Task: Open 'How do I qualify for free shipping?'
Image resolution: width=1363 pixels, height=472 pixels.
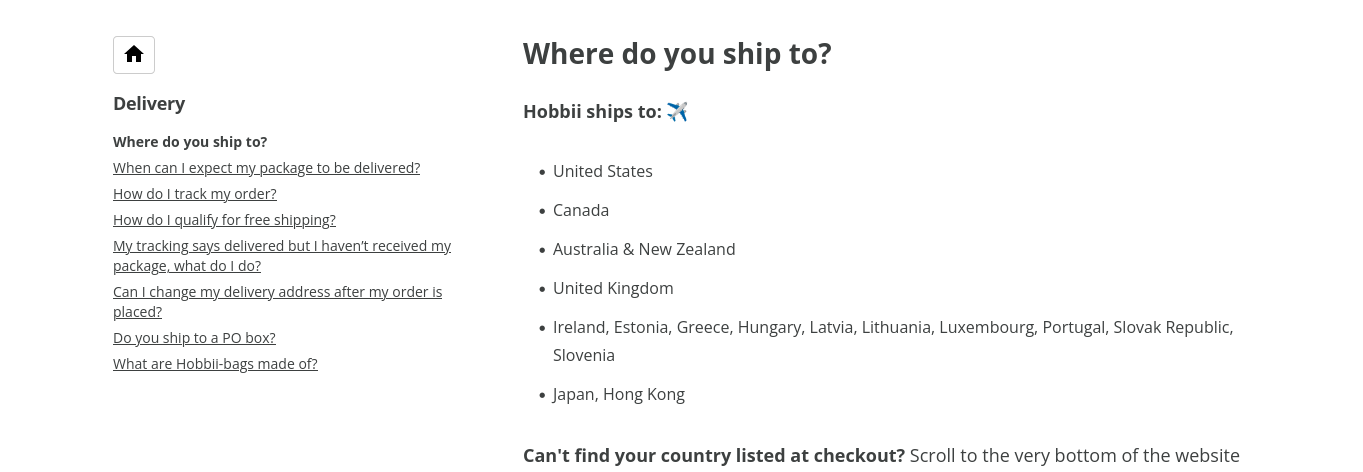Action: pos(224,220)
